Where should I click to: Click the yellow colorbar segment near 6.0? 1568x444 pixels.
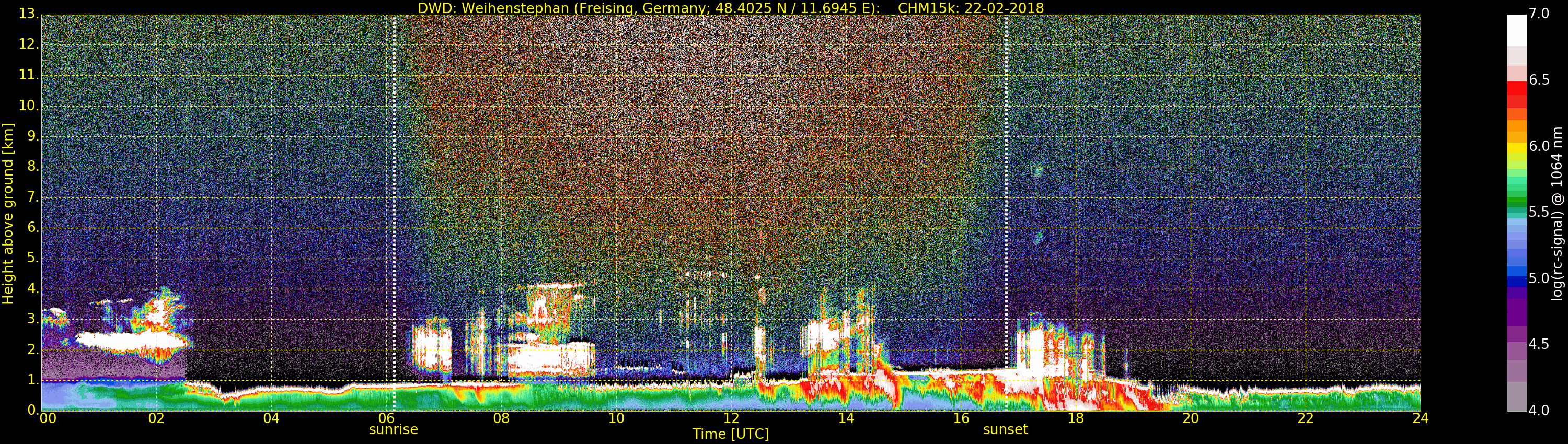click(x=1516, y=147)
